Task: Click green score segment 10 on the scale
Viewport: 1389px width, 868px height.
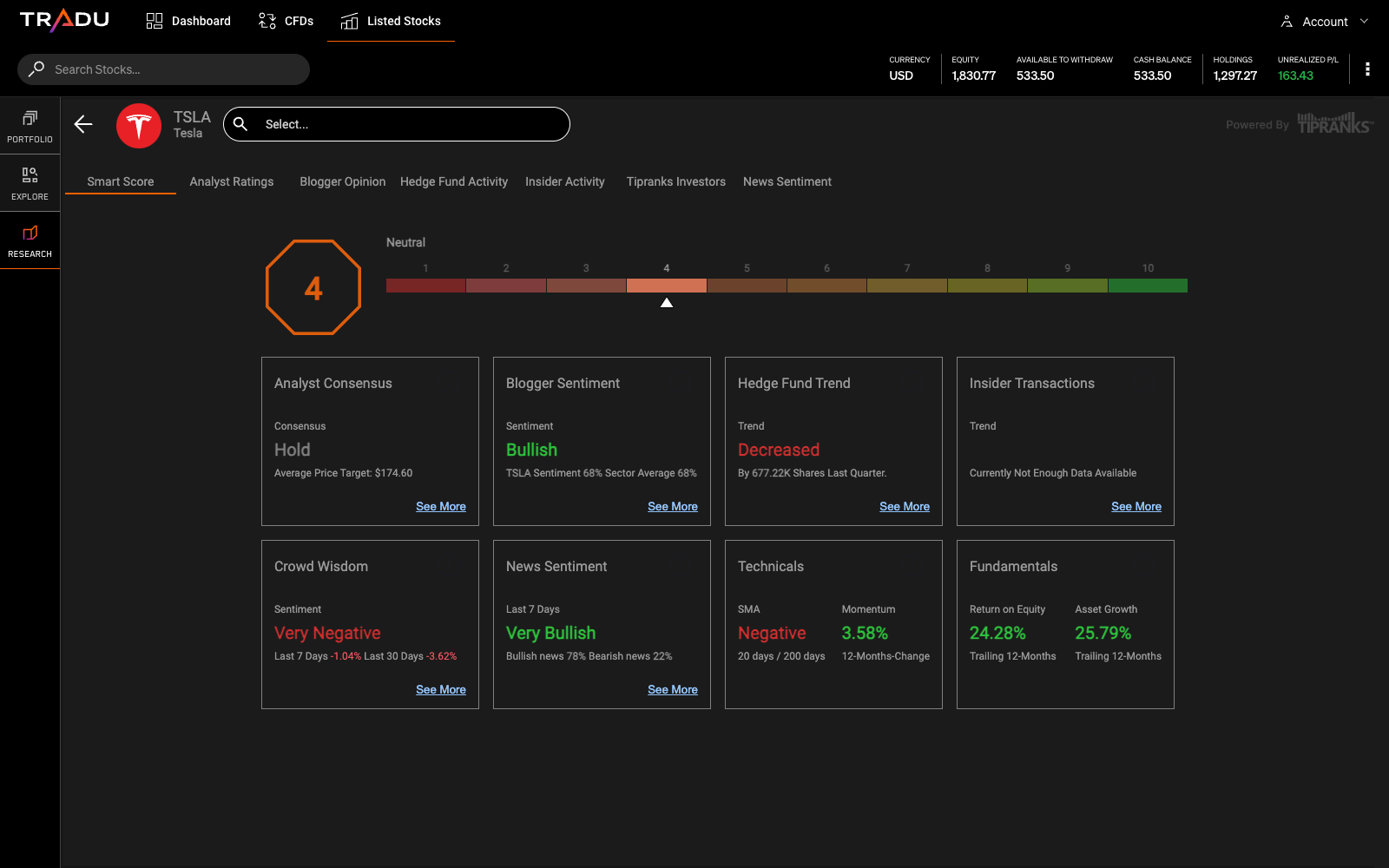Action: tap(1148, 286)
